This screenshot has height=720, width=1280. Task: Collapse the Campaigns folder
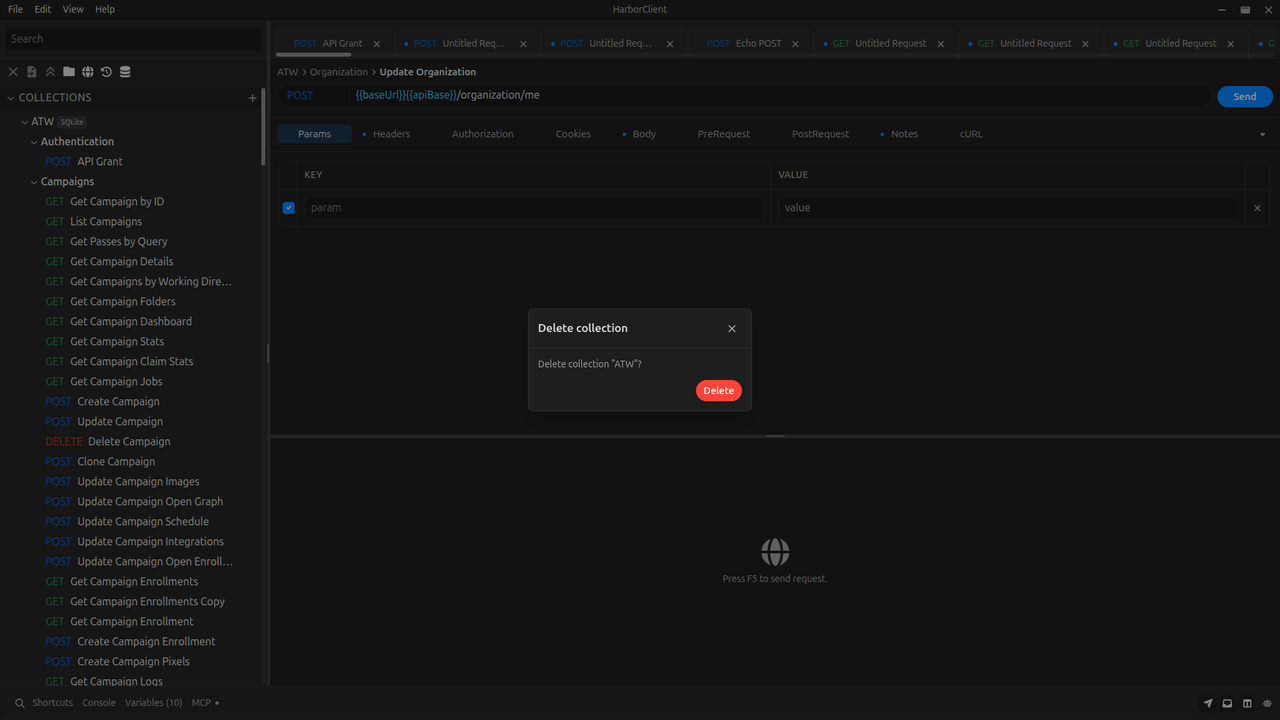(x=34, y=182)
